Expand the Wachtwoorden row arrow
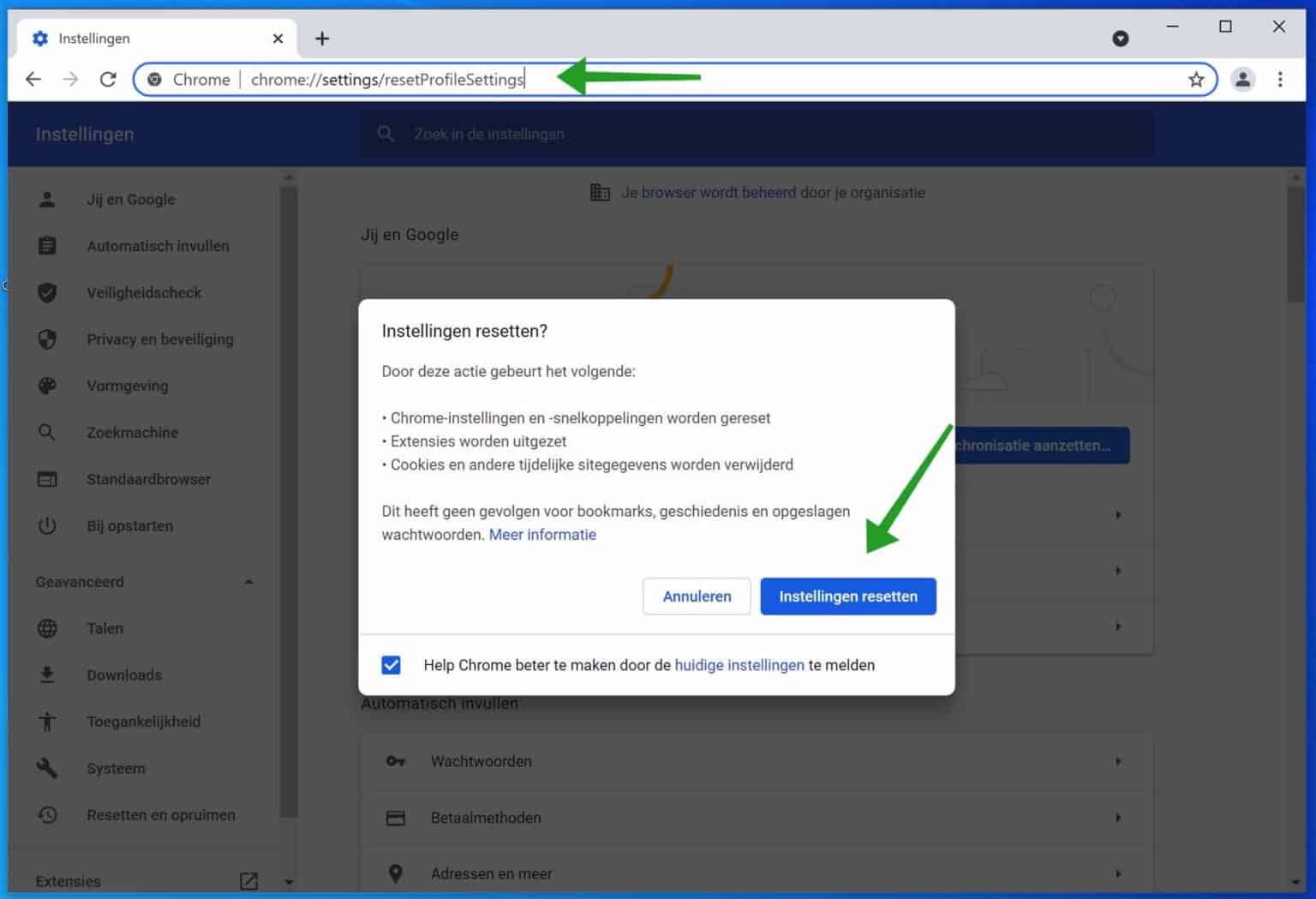Viewport: 1316px width, 899px height. point(1118,761)
